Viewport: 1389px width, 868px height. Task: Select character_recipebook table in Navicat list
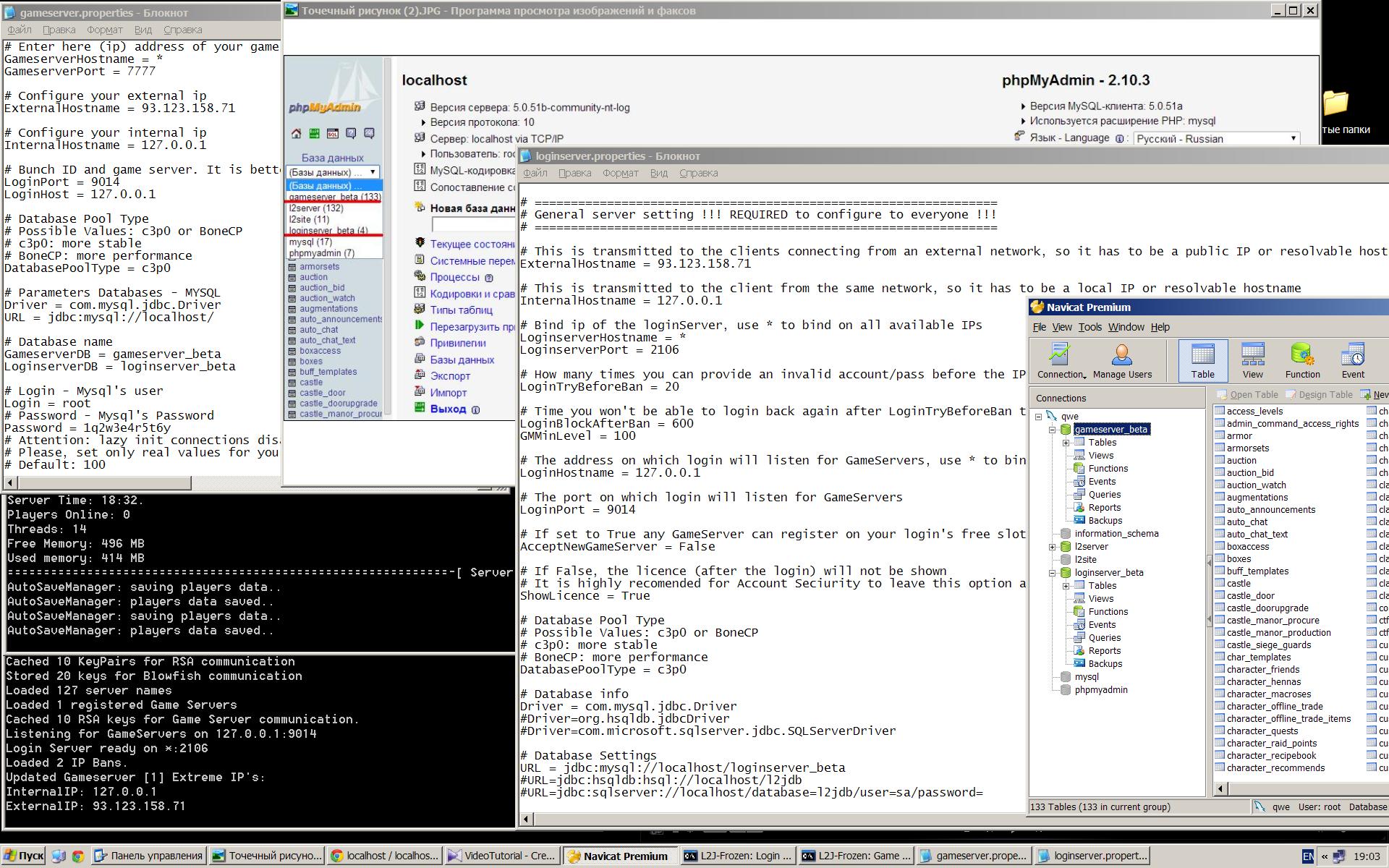click(x=1270, y=756)
